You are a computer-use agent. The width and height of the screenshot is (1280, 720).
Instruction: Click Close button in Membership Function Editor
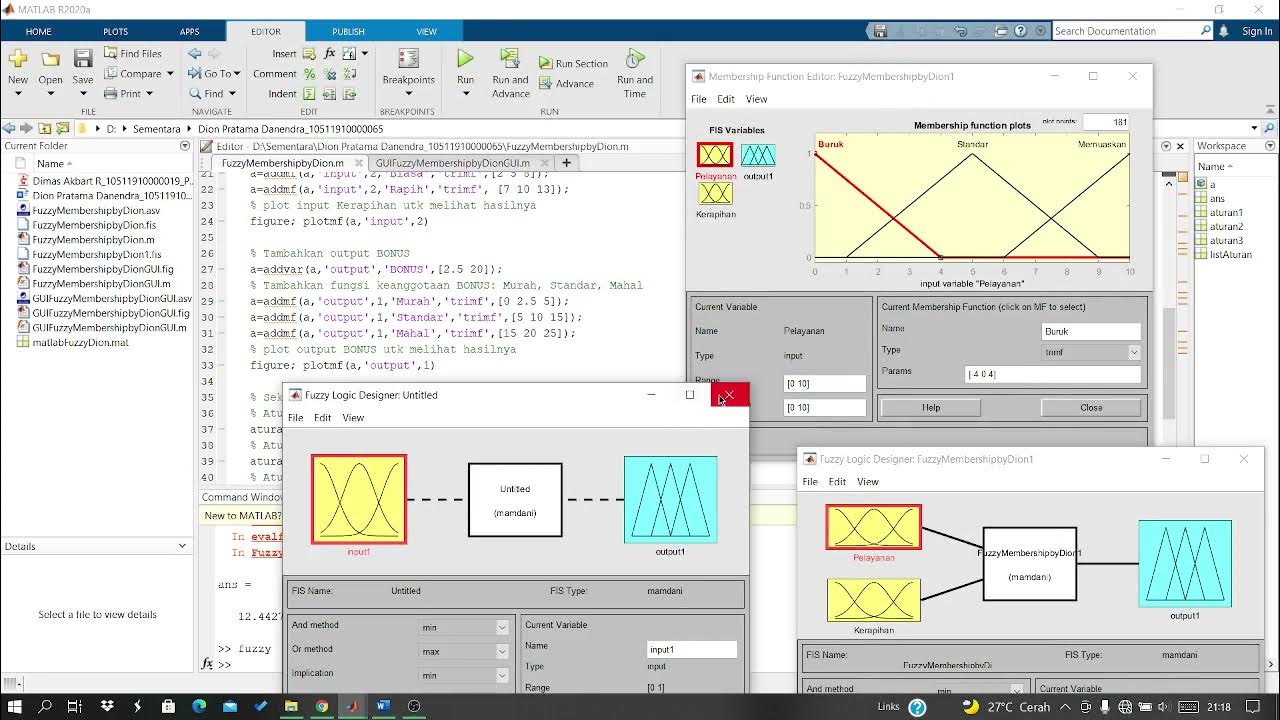[x=1091, y=408]
